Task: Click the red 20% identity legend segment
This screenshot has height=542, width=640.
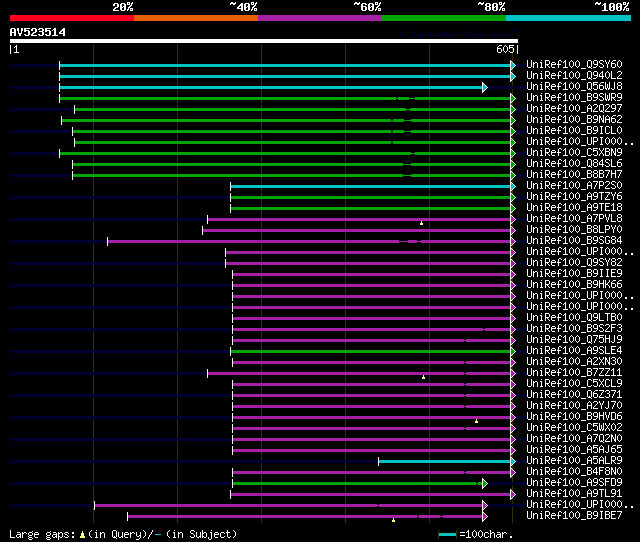Action: pos(71,18)
